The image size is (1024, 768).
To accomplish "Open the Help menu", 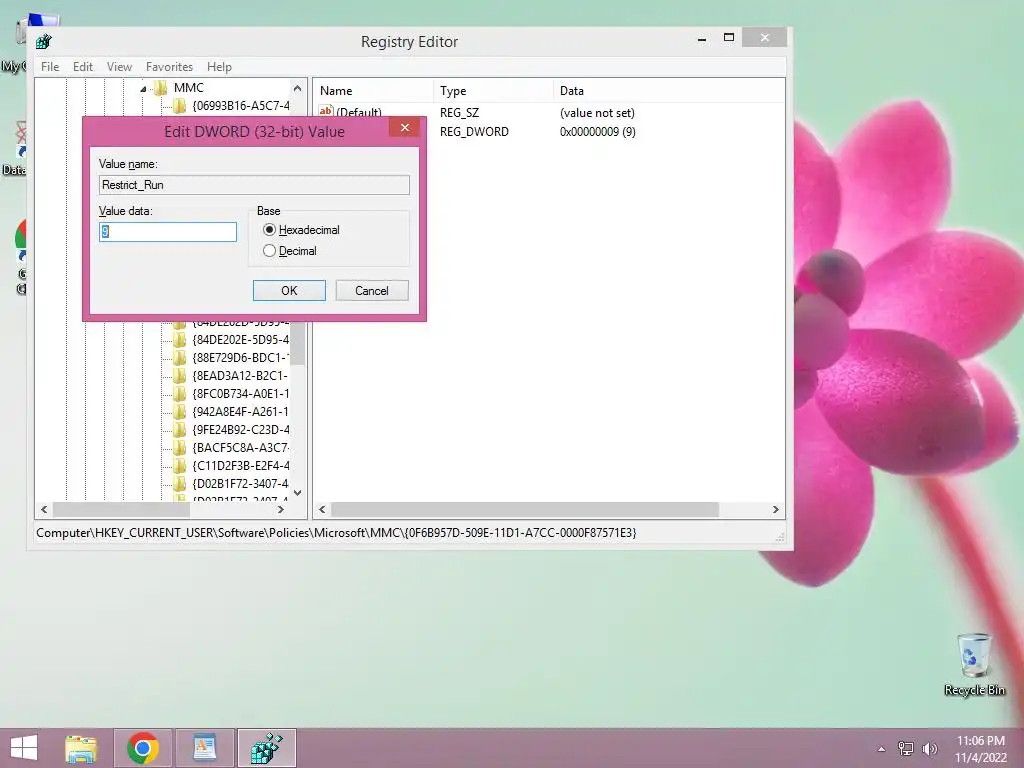I will (219, 67).
